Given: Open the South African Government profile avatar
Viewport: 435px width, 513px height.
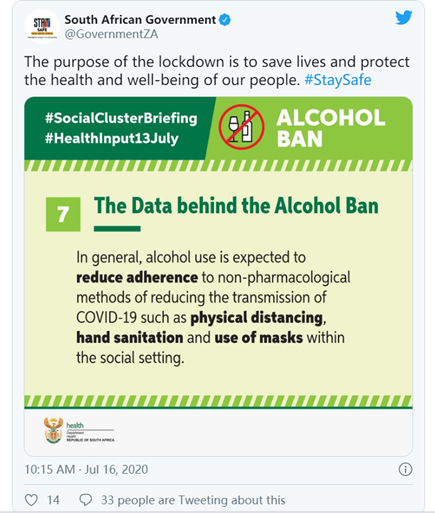Looking at the screenshot, I should click(x=42, y=26).
